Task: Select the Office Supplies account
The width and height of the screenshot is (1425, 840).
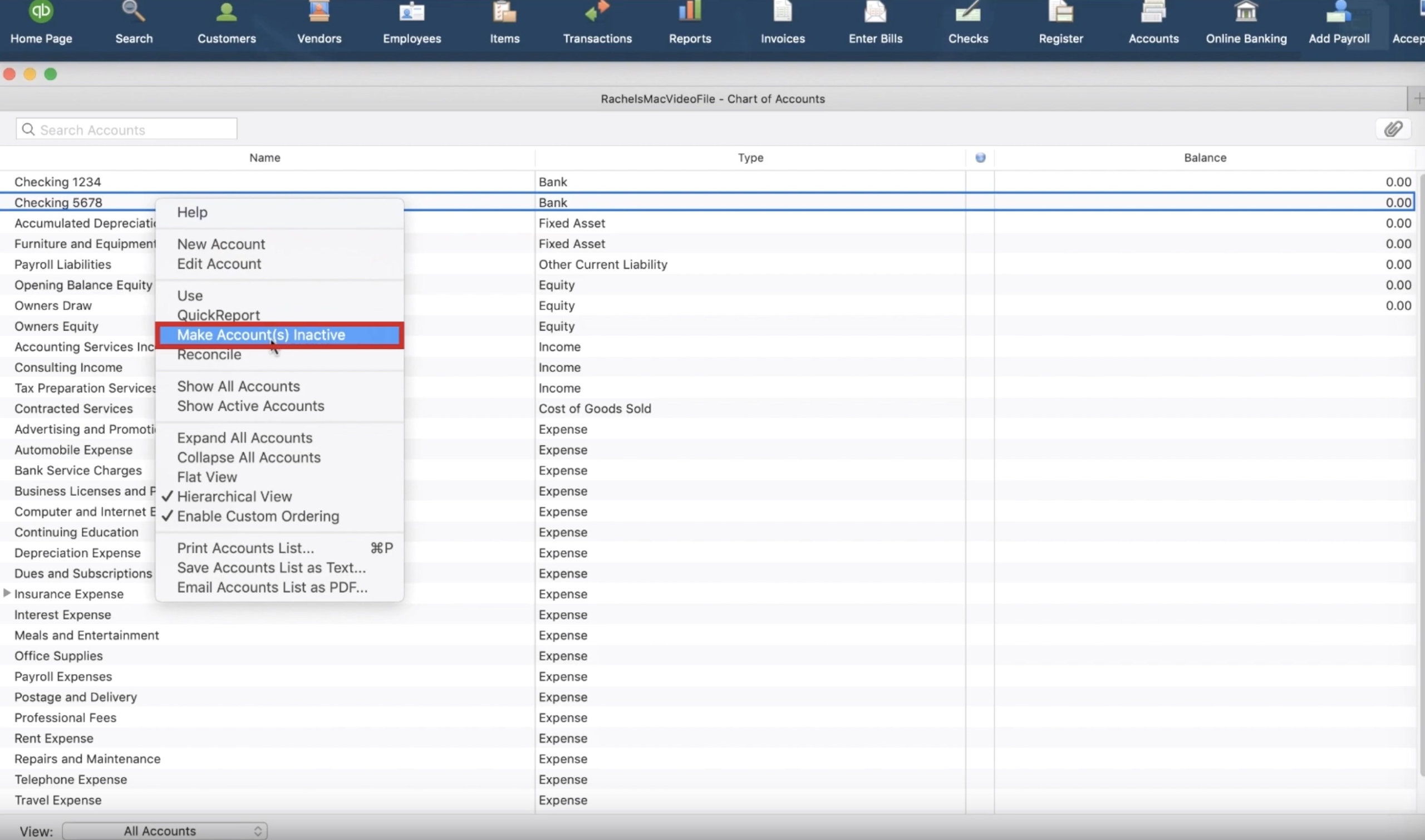Action: point(707,656)
